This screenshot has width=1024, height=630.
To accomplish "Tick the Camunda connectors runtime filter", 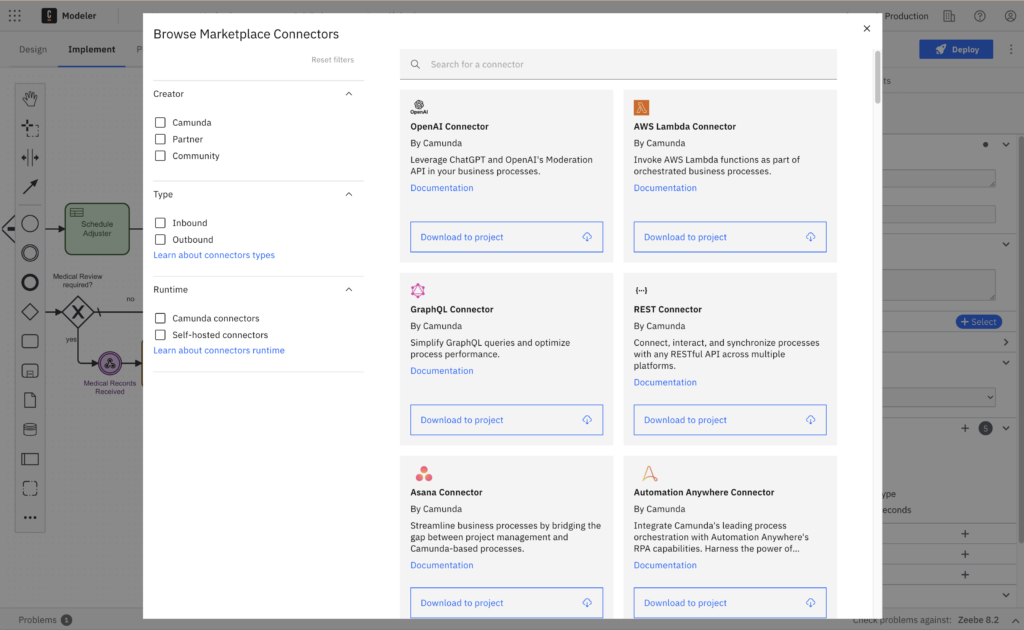I will click(160, 318).
